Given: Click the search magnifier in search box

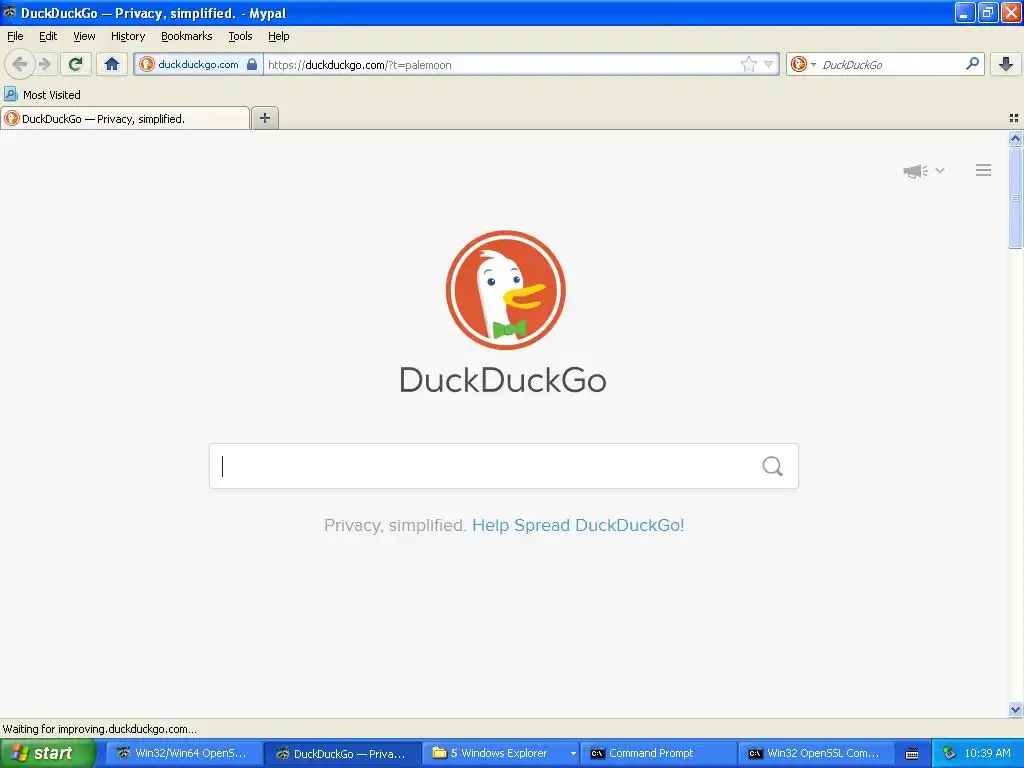Looking at the screenshot, I should (x=773, y=466).
